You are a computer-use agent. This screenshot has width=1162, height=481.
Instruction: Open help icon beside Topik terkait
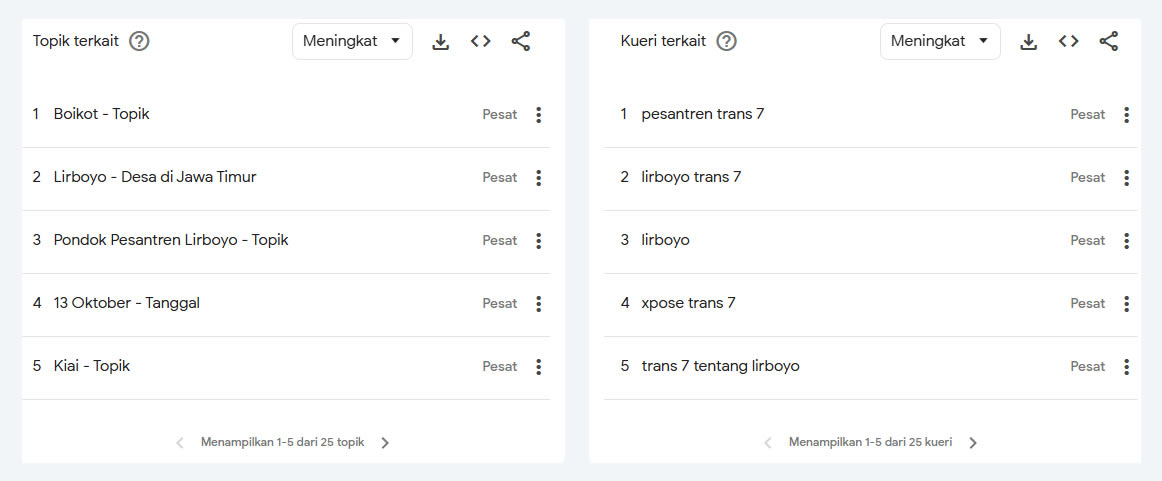(139, 42)
